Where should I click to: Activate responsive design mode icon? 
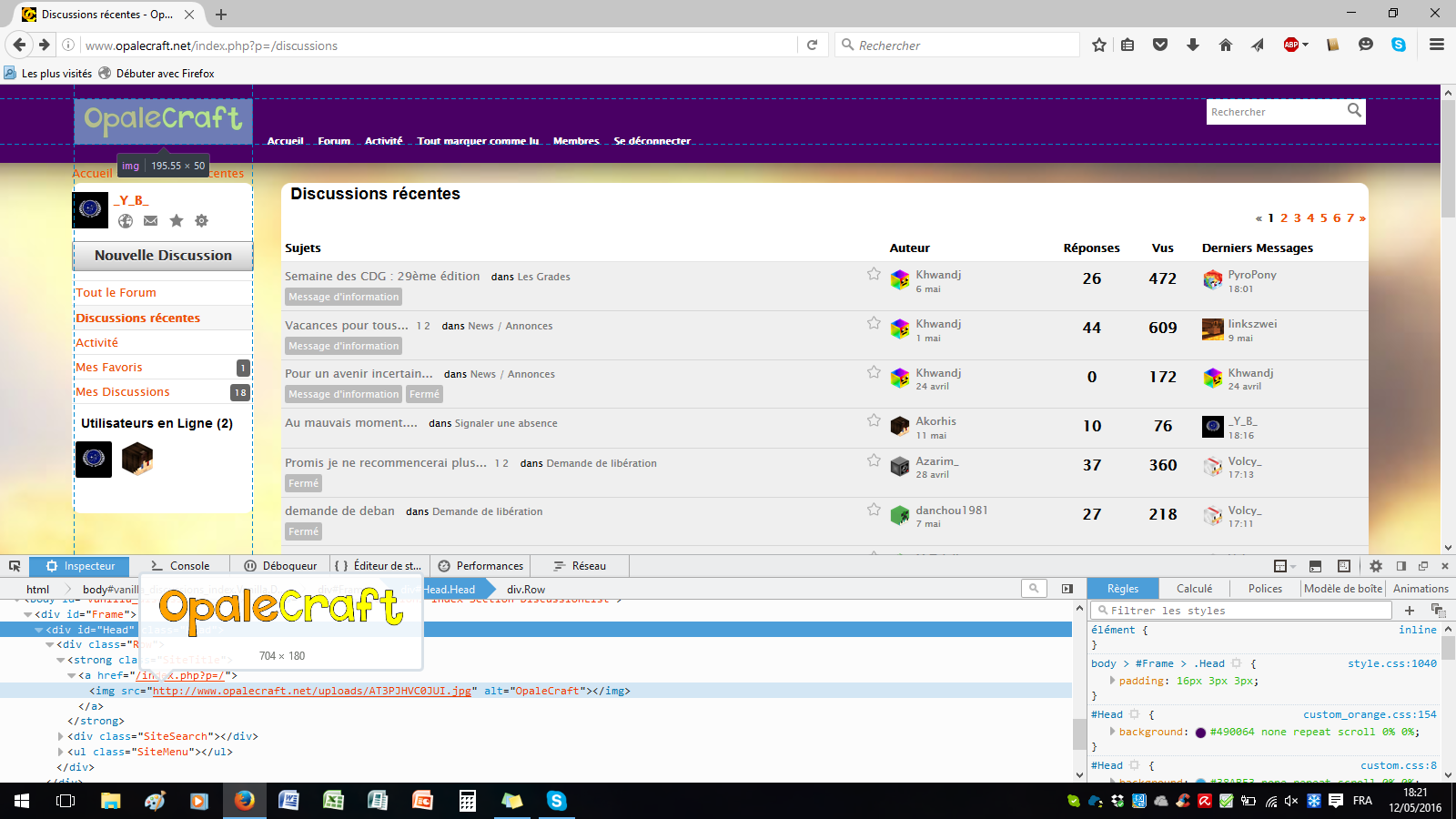(1344, 566)
